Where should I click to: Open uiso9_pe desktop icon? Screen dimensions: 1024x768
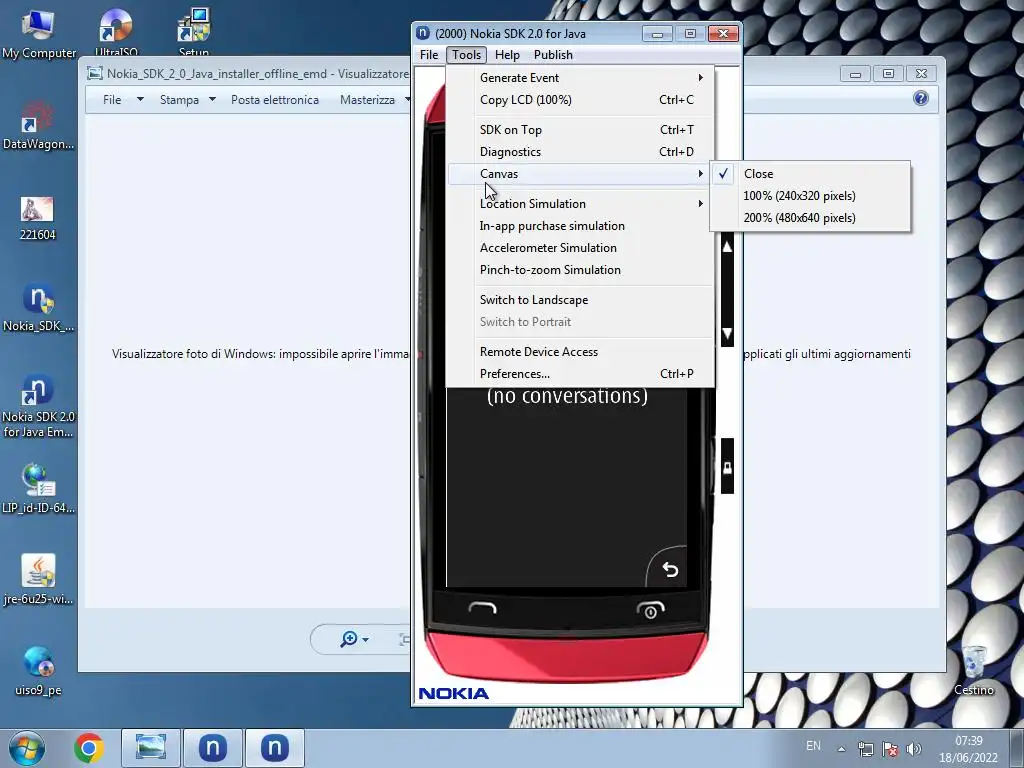coord(38,671)
